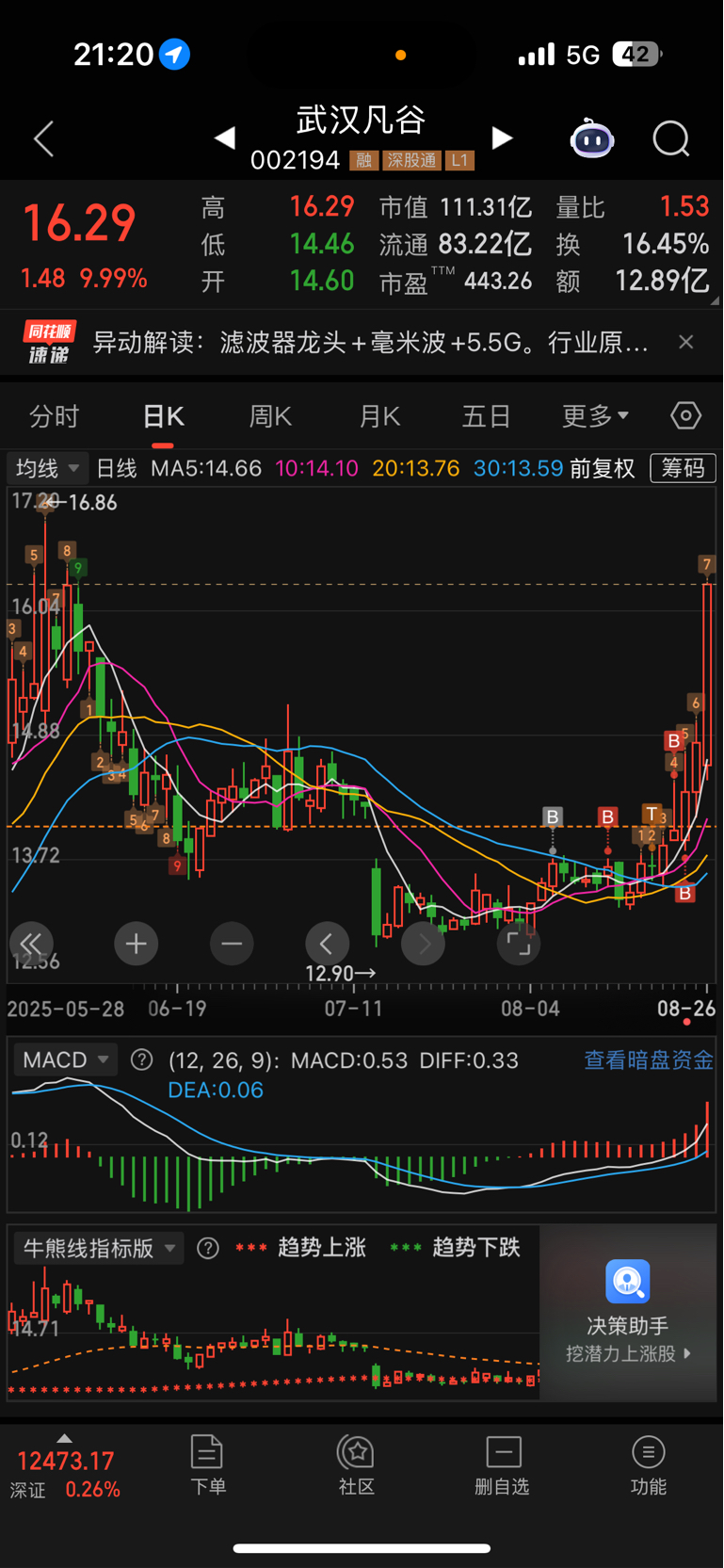Screen dimensions: 724x1568
Task: Tap the battery indicator showing 42
Action: (x=636, y=55)
